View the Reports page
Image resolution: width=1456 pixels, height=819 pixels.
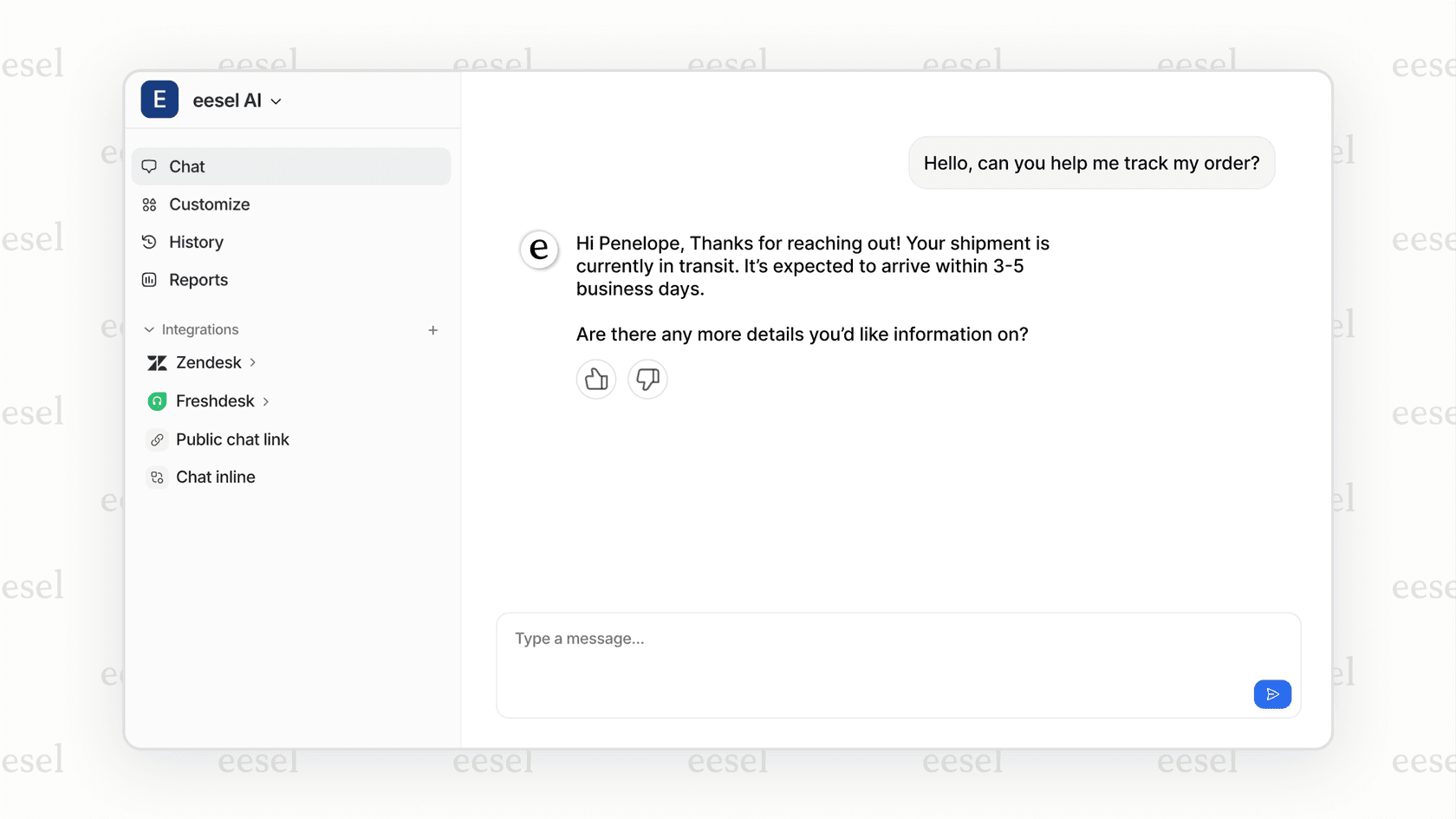pyautogui.click(x=198, y=280)
